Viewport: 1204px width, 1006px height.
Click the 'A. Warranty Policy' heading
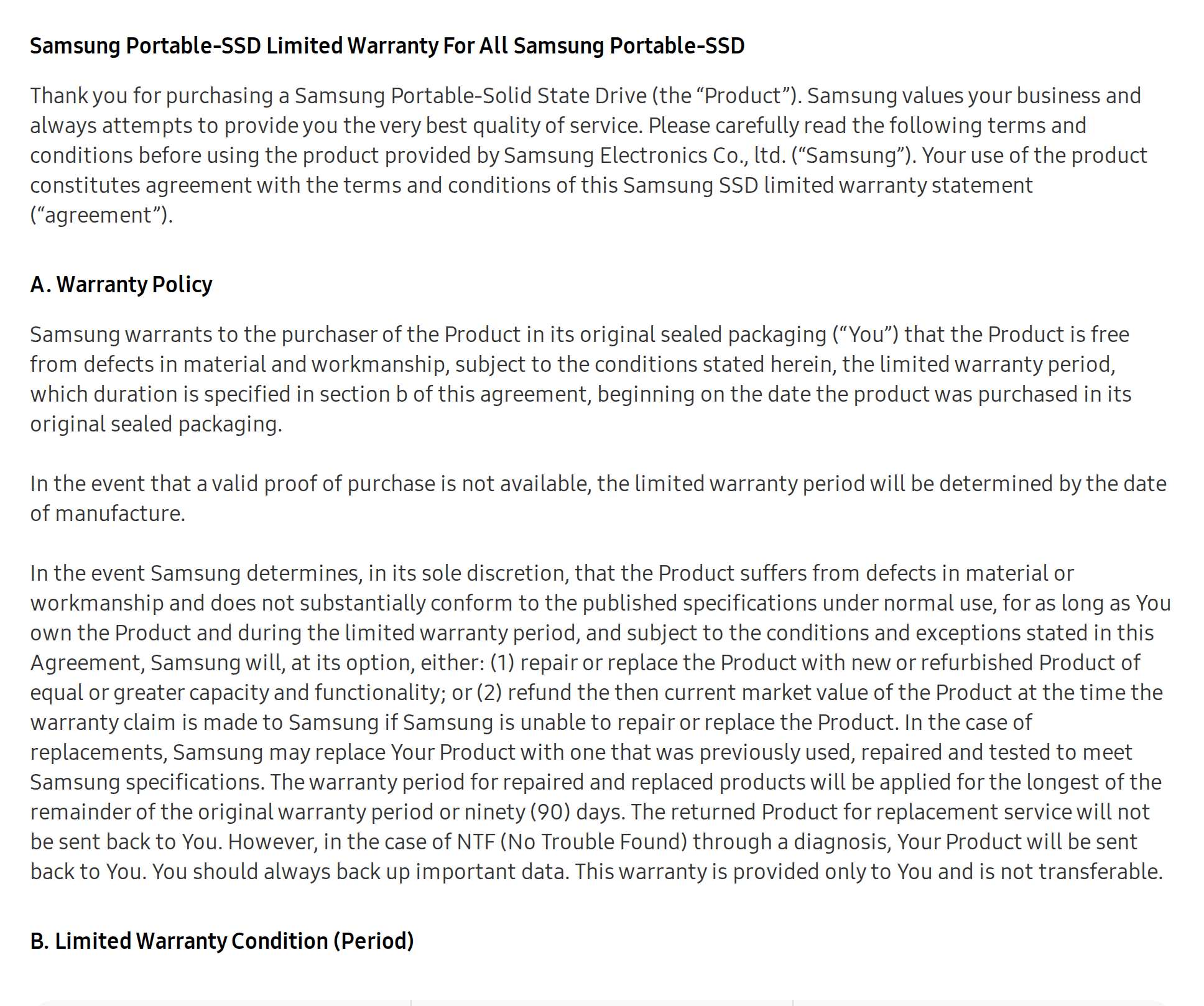click(x=121, y=285)
